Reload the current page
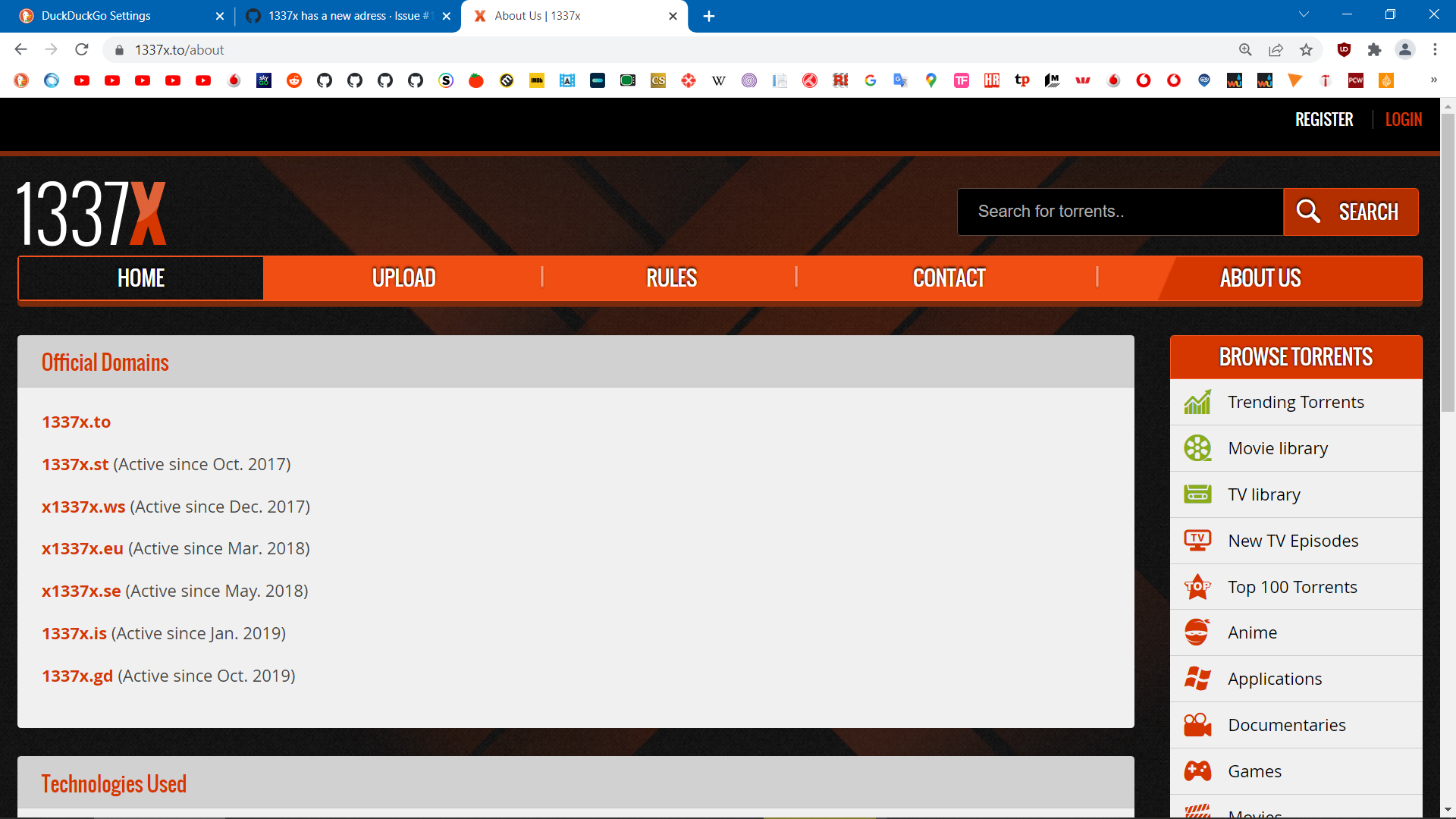This screenshot has width=1456, height=819. pos(82,50)
